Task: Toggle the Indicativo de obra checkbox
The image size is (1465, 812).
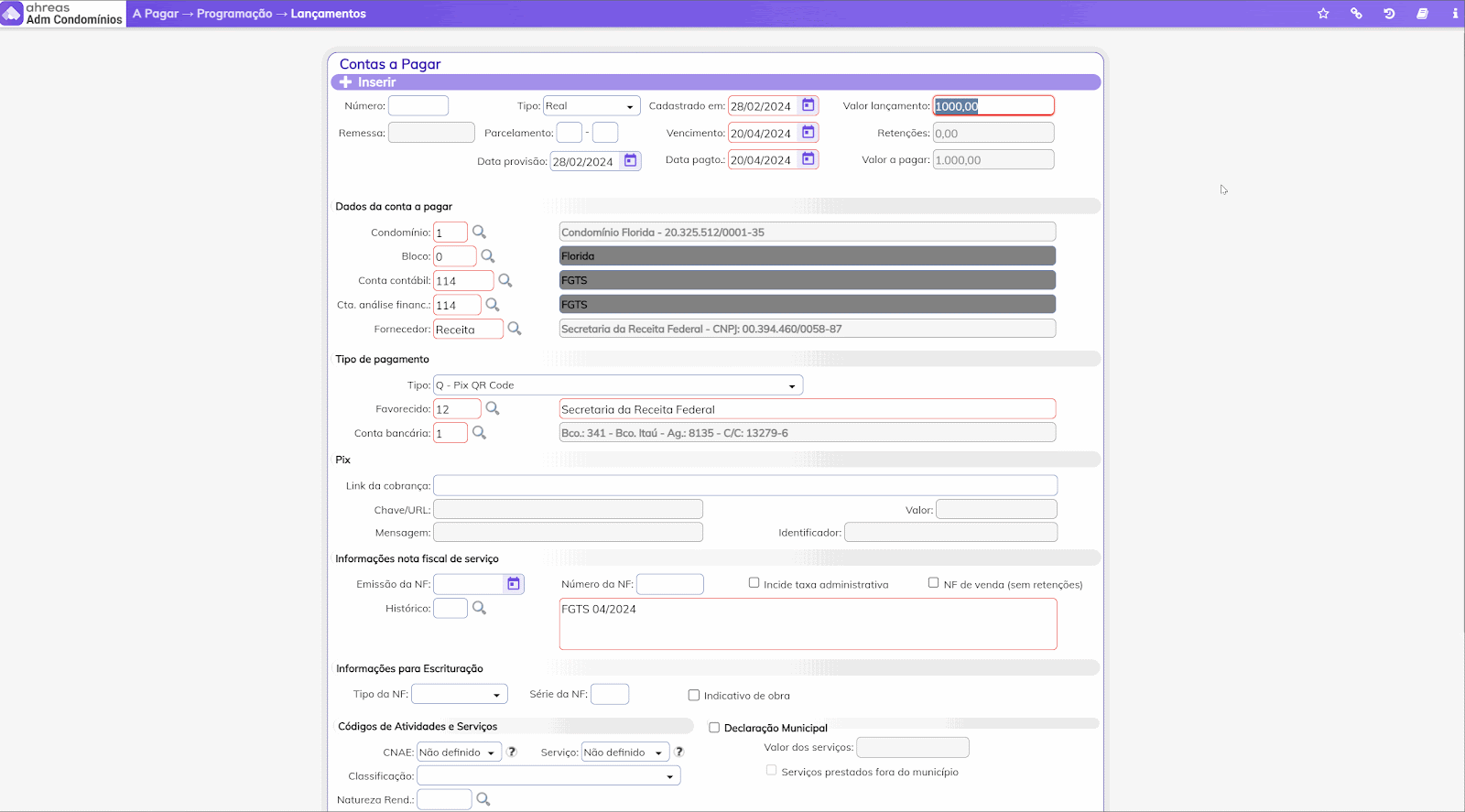Action: pos(694,696)
